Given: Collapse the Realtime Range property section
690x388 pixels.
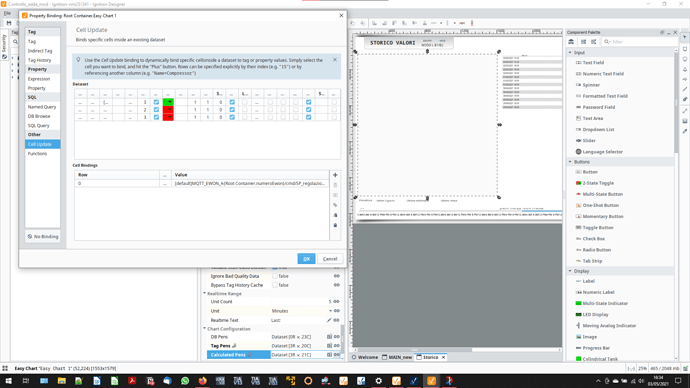Looking at the screenshot, I should pos(205,293).
